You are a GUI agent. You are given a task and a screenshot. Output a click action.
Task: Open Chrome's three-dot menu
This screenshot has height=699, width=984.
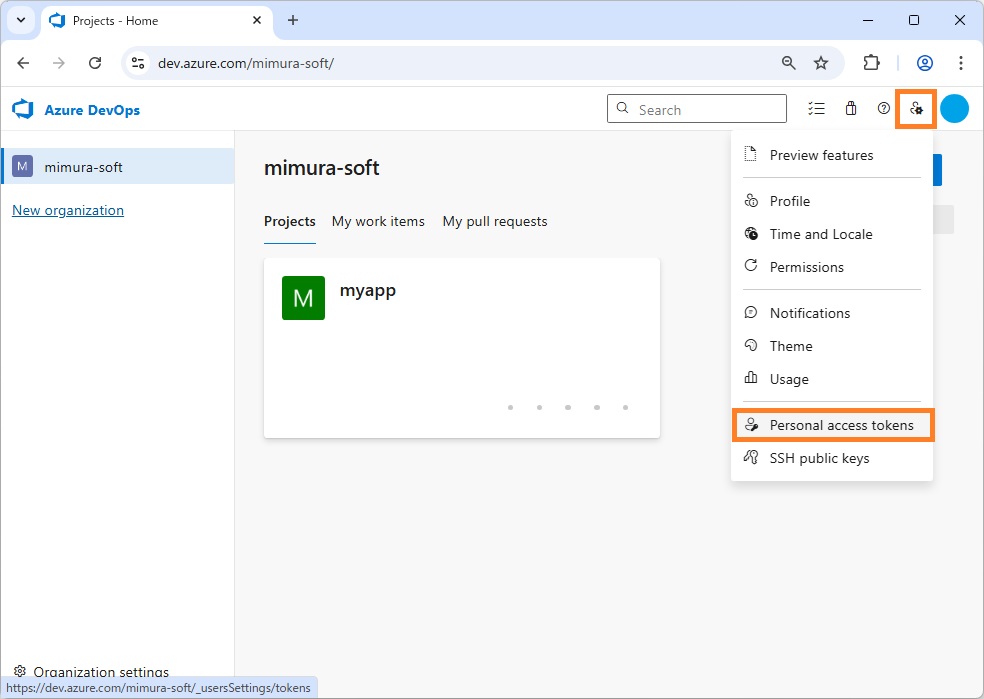click(961, 63)
